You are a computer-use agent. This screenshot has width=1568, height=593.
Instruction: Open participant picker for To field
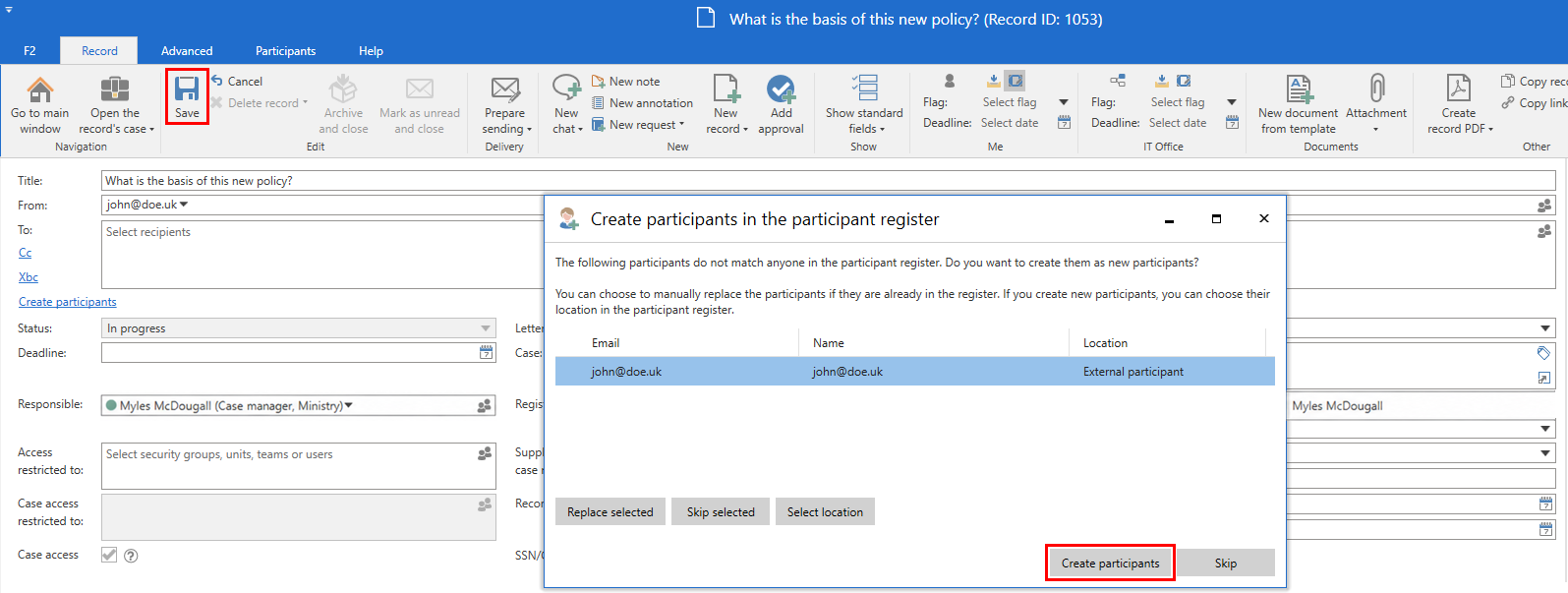click(1544, 231)
